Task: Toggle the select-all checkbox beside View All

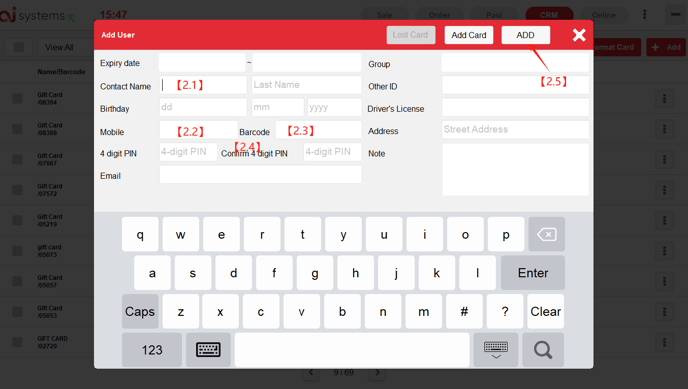Action: pos(18,47)
